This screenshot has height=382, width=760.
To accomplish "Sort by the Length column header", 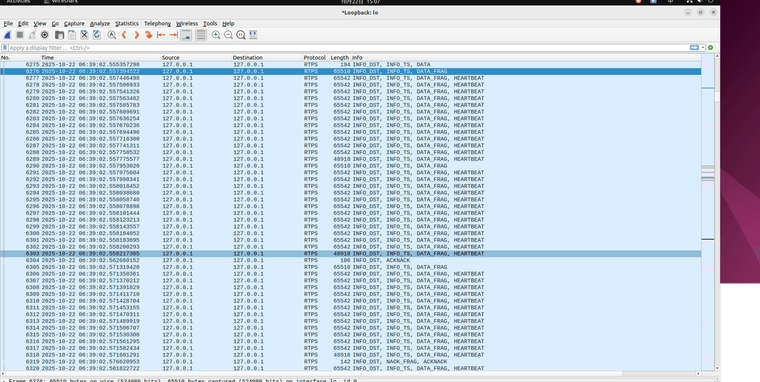I will point(340,58).
